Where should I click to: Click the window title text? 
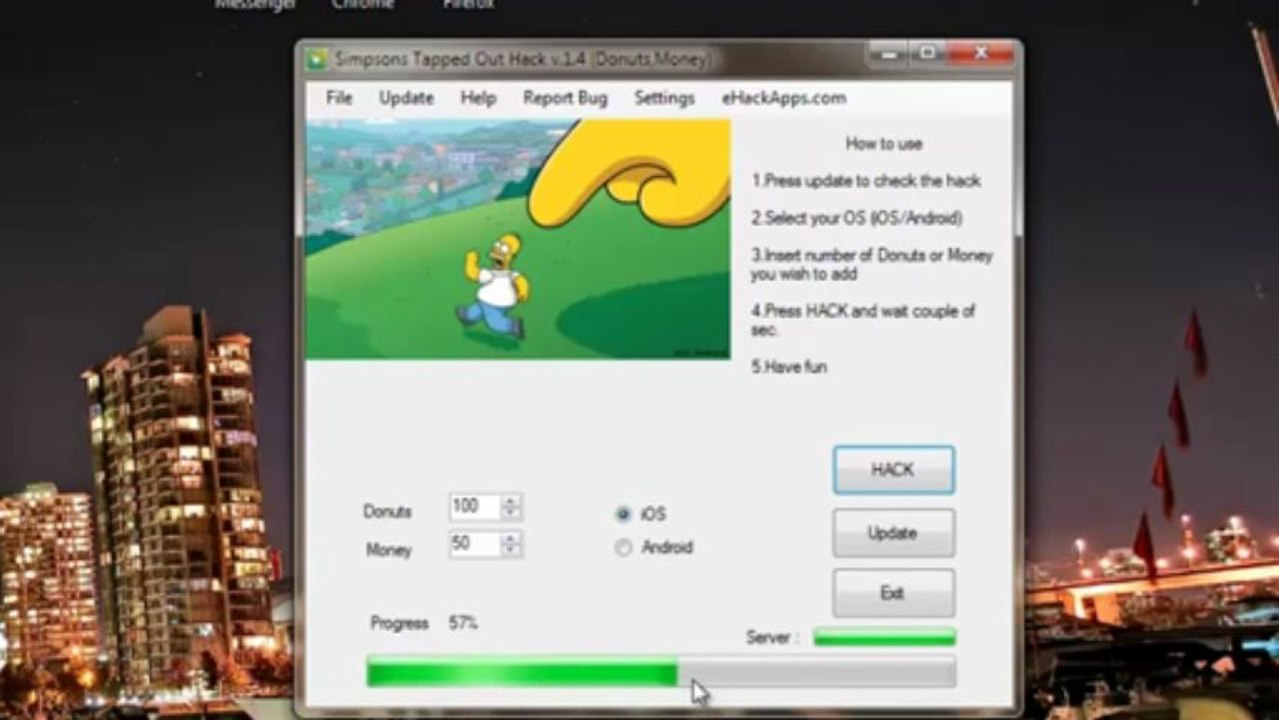pos(522,60)
